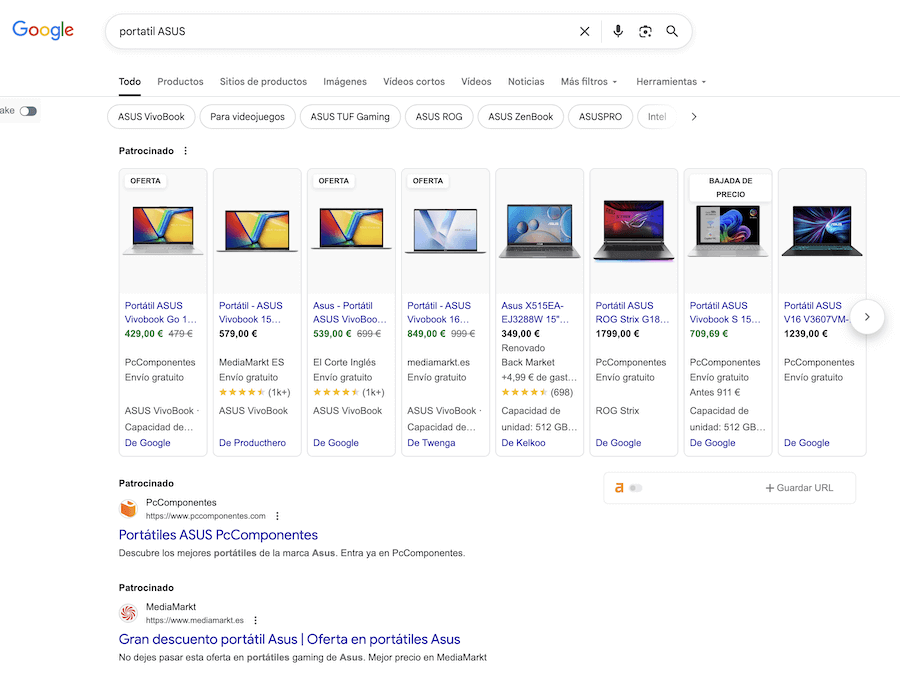900x678 pixels.
Task: Open the Google logo homepage
Action: [x=43, y=30]
